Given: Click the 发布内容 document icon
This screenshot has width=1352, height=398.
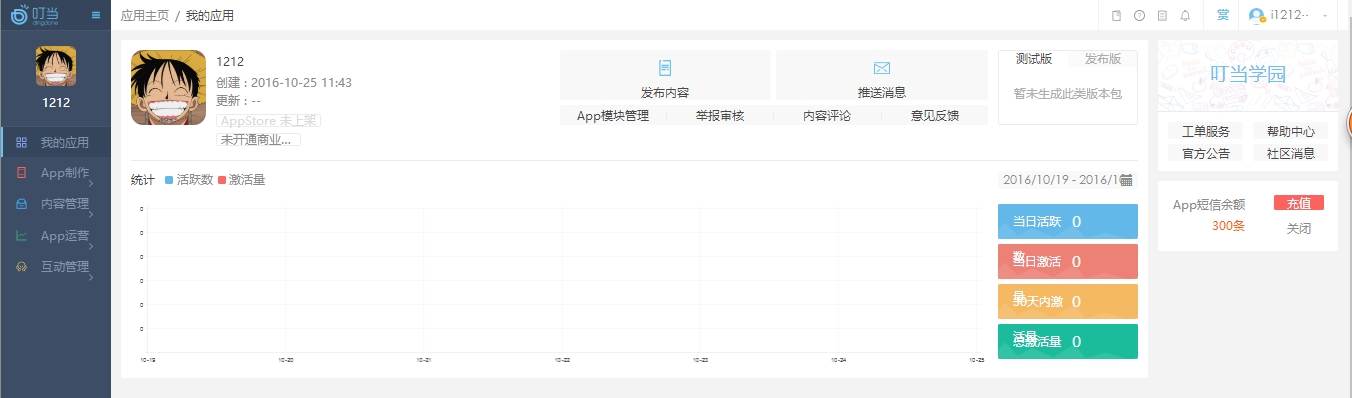Looking at the screenshot, I should point(665,68).
